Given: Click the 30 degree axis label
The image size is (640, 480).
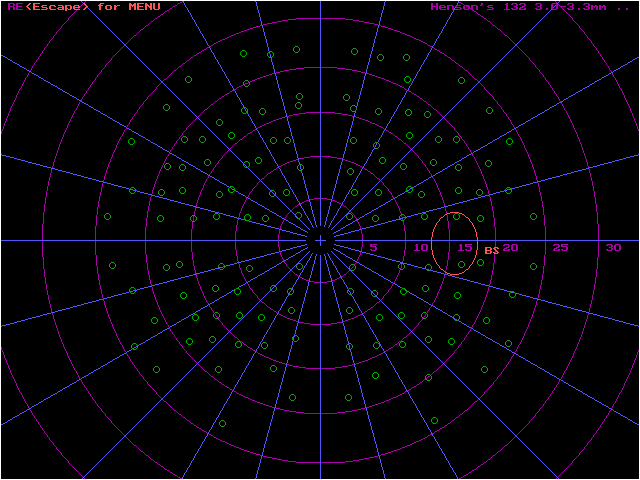Looking at the screenshot, I should [x=613, y=248].
